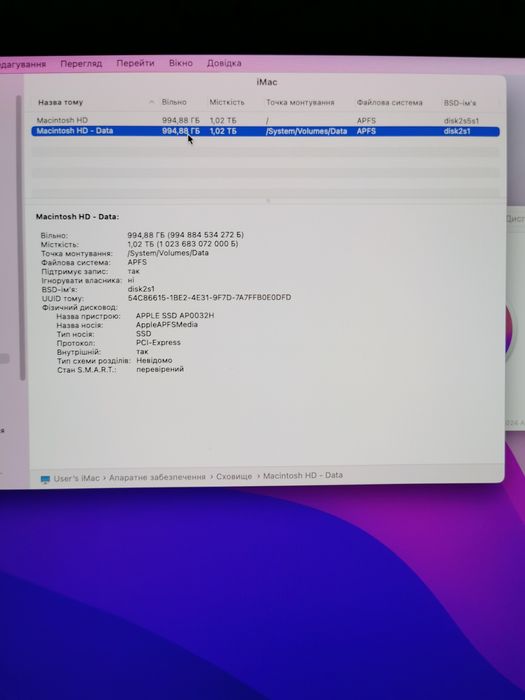
Task: Click AppleAPFSMedia media name value
Action: point(167,325)
